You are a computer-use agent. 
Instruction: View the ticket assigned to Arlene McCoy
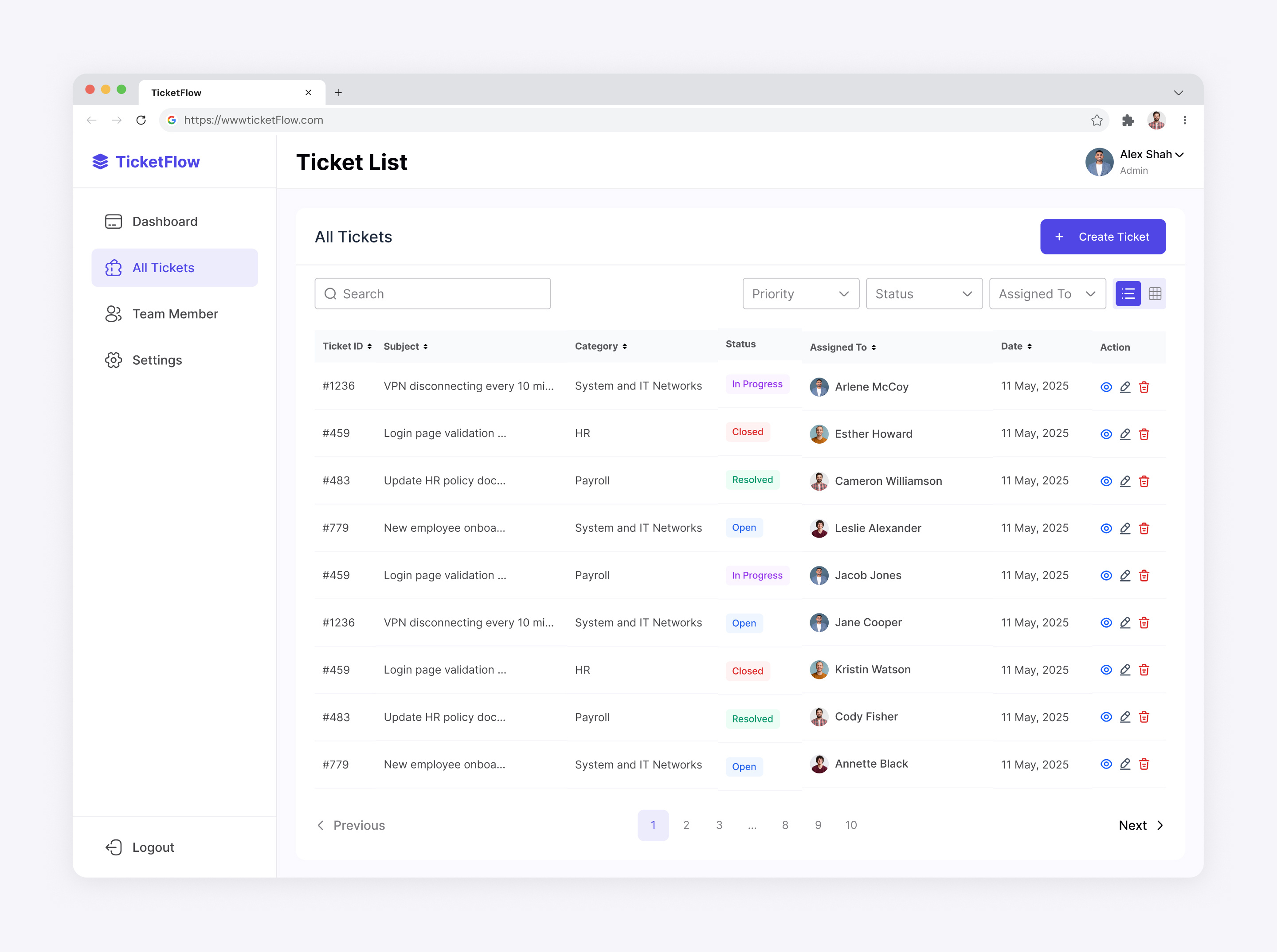pyautogui.click(x=1106, y=387)
